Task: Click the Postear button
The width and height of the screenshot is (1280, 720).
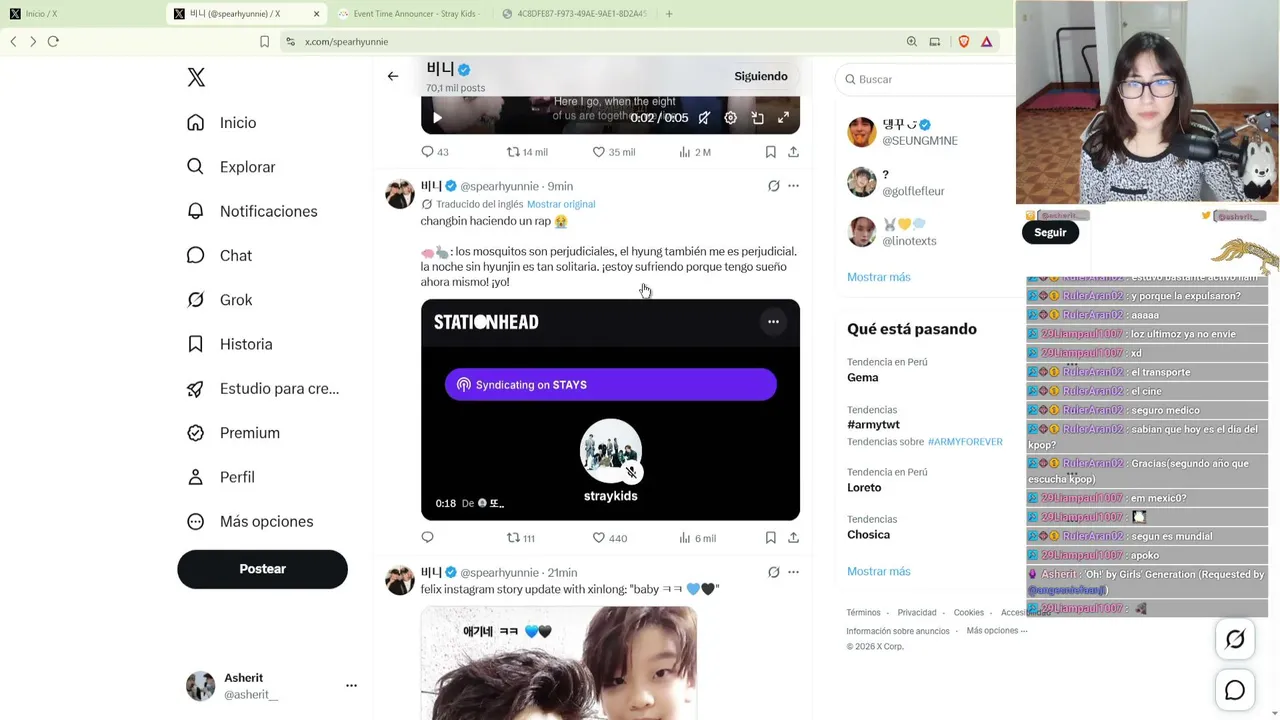Action: pyautogui.click(x=263, y=569)
